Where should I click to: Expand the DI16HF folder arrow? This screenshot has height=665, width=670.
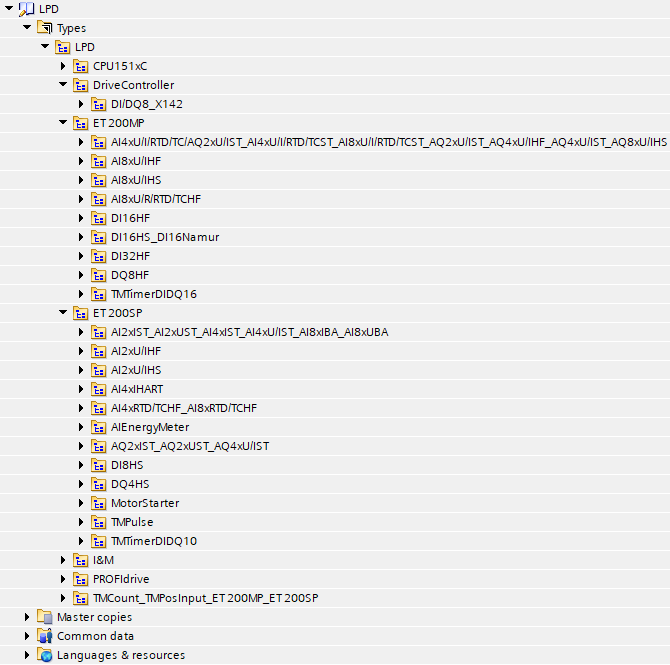(x=81, y=218)
